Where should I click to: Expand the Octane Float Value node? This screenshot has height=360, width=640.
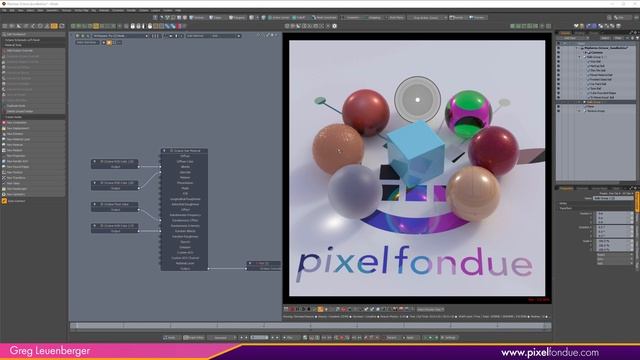[x=95, y=204]
